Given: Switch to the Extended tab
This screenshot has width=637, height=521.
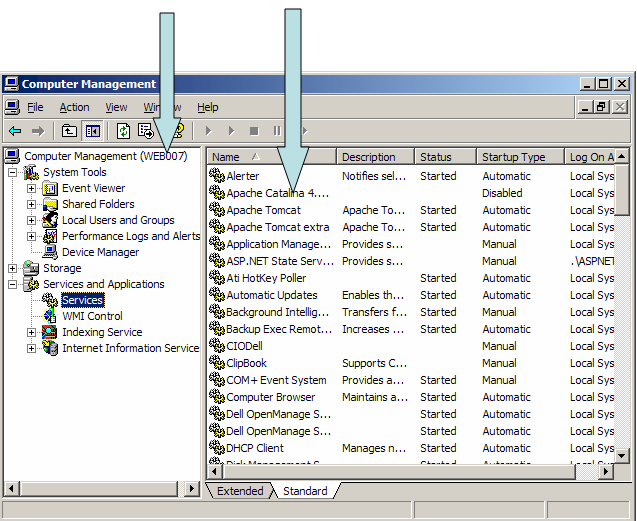Looking at the screenshot, I should point(240,491).
